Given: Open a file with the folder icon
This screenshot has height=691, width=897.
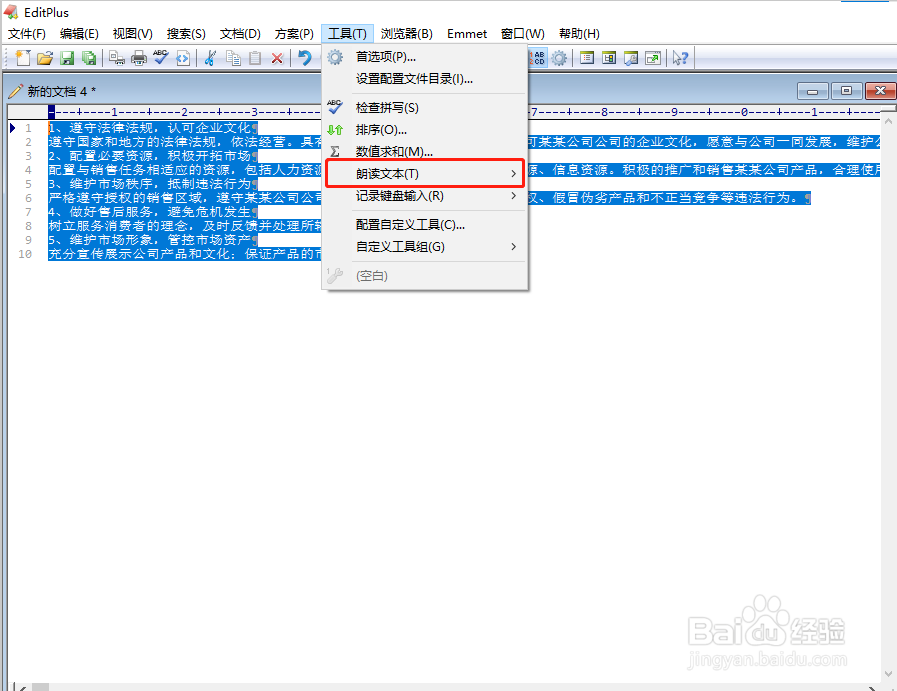Looking at the screenshot, I should click(x=44, y=58).
